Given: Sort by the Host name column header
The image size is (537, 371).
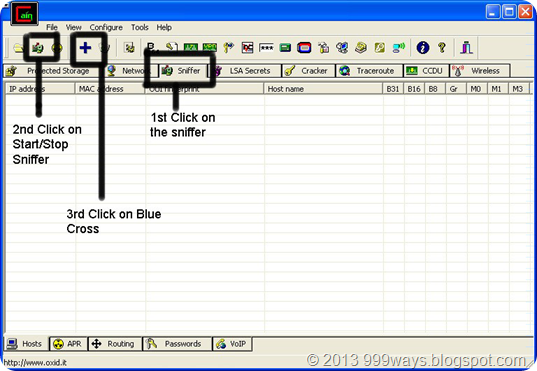Looking at the screenshot, I should [323, 89].
